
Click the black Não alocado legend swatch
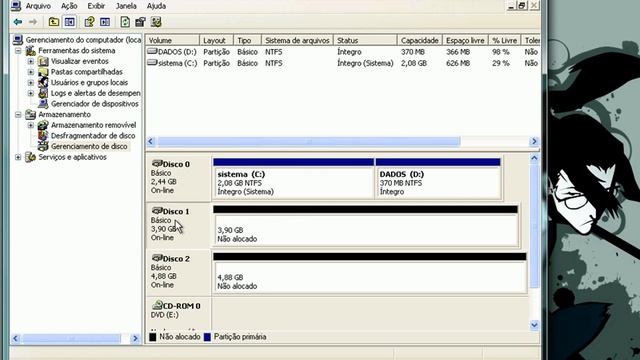(x=153, y=337)
